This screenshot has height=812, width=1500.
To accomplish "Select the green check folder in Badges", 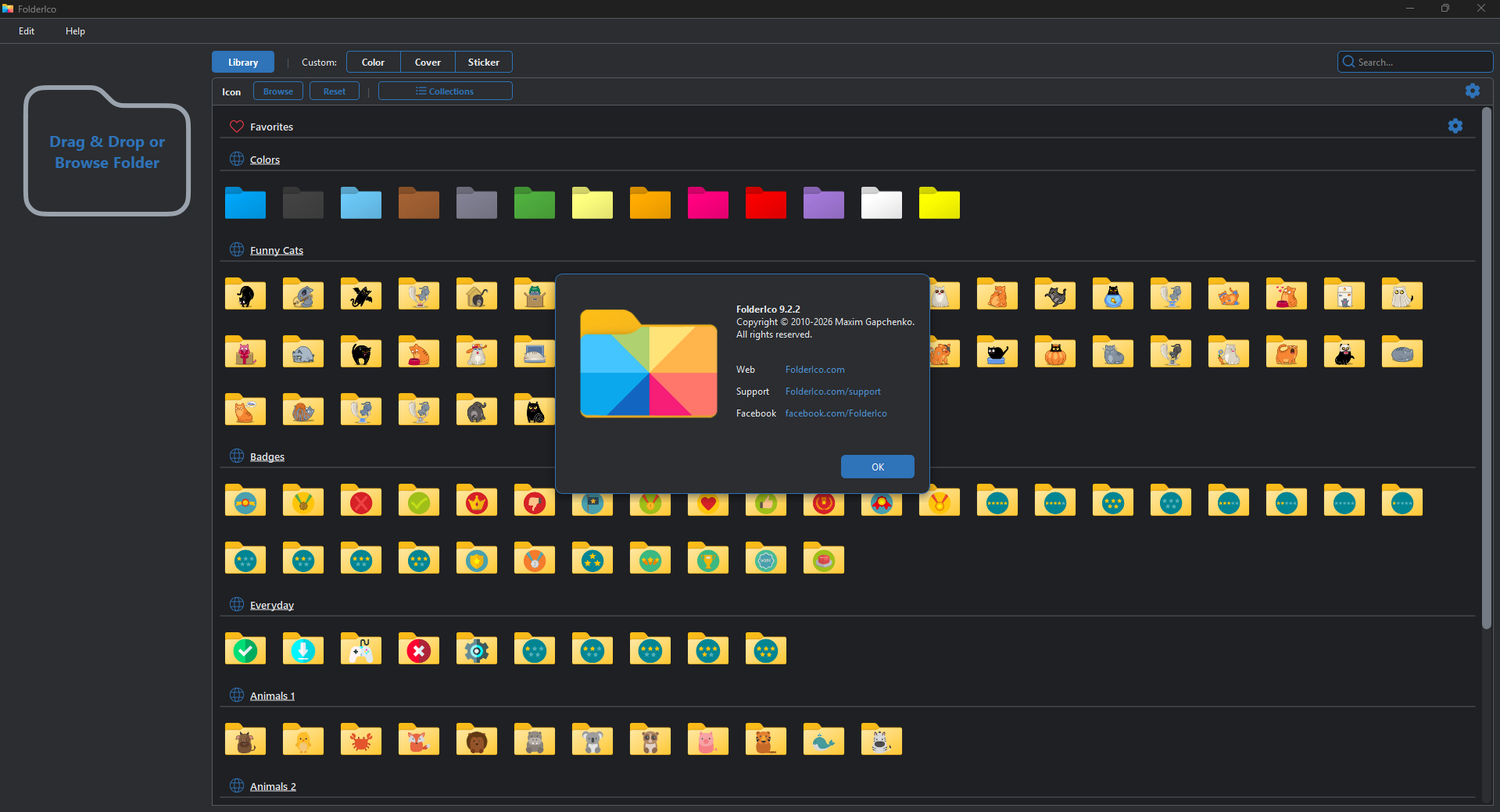I will click(x=419, y=500).
